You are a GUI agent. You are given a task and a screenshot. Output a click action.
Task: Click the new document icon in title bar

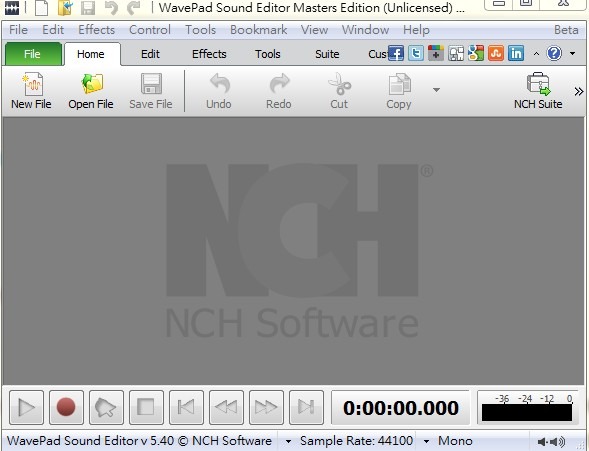tap(41, 8)
